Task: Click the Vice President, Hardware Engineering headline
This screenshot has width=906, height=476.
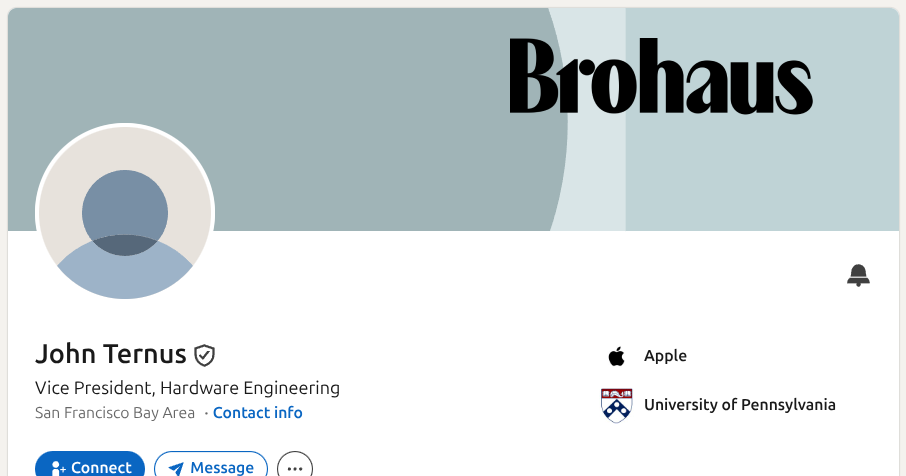Action: (x=187, y=388)
